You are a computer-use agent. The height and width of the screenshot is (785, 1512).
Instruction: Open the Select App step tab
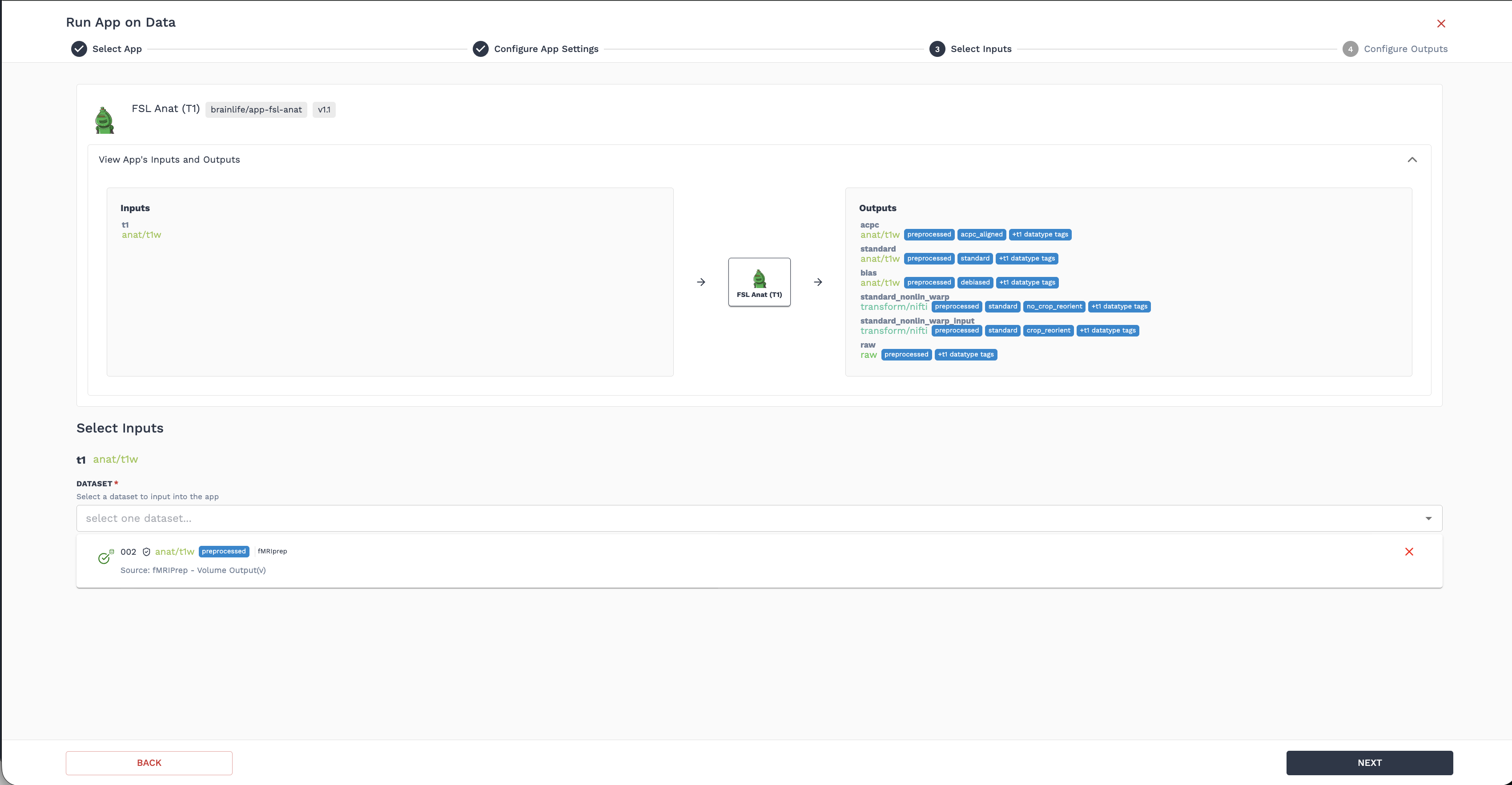(x=117, y=49)
